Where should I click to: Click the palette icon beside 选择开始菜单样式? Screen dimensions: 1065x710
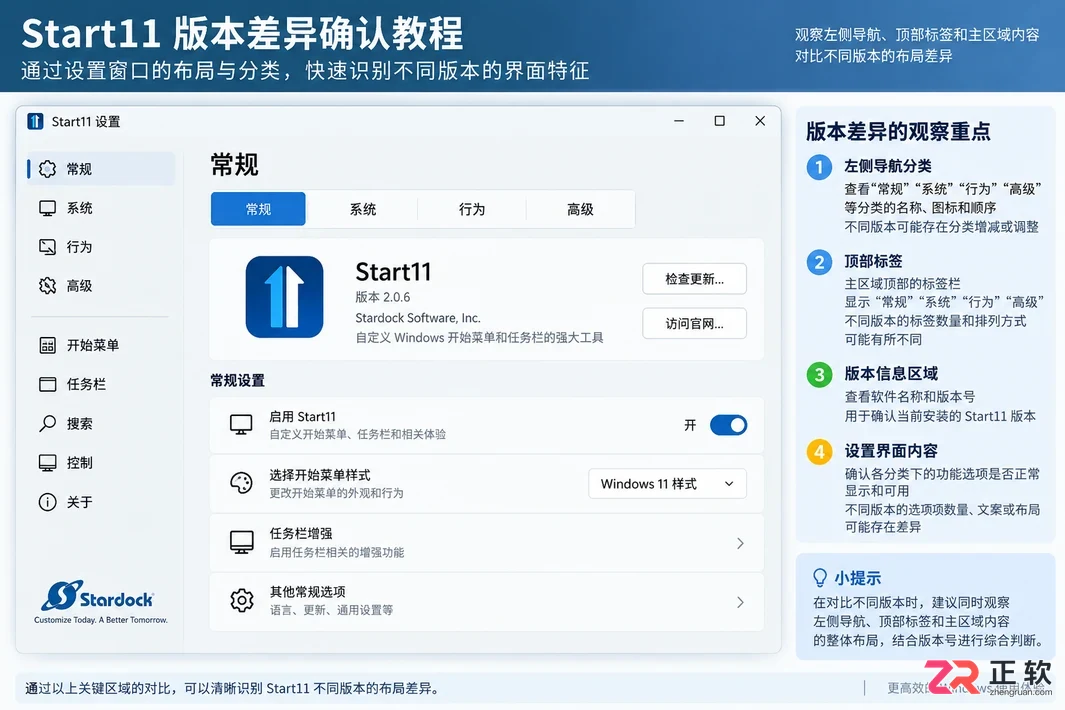(241, 483)
